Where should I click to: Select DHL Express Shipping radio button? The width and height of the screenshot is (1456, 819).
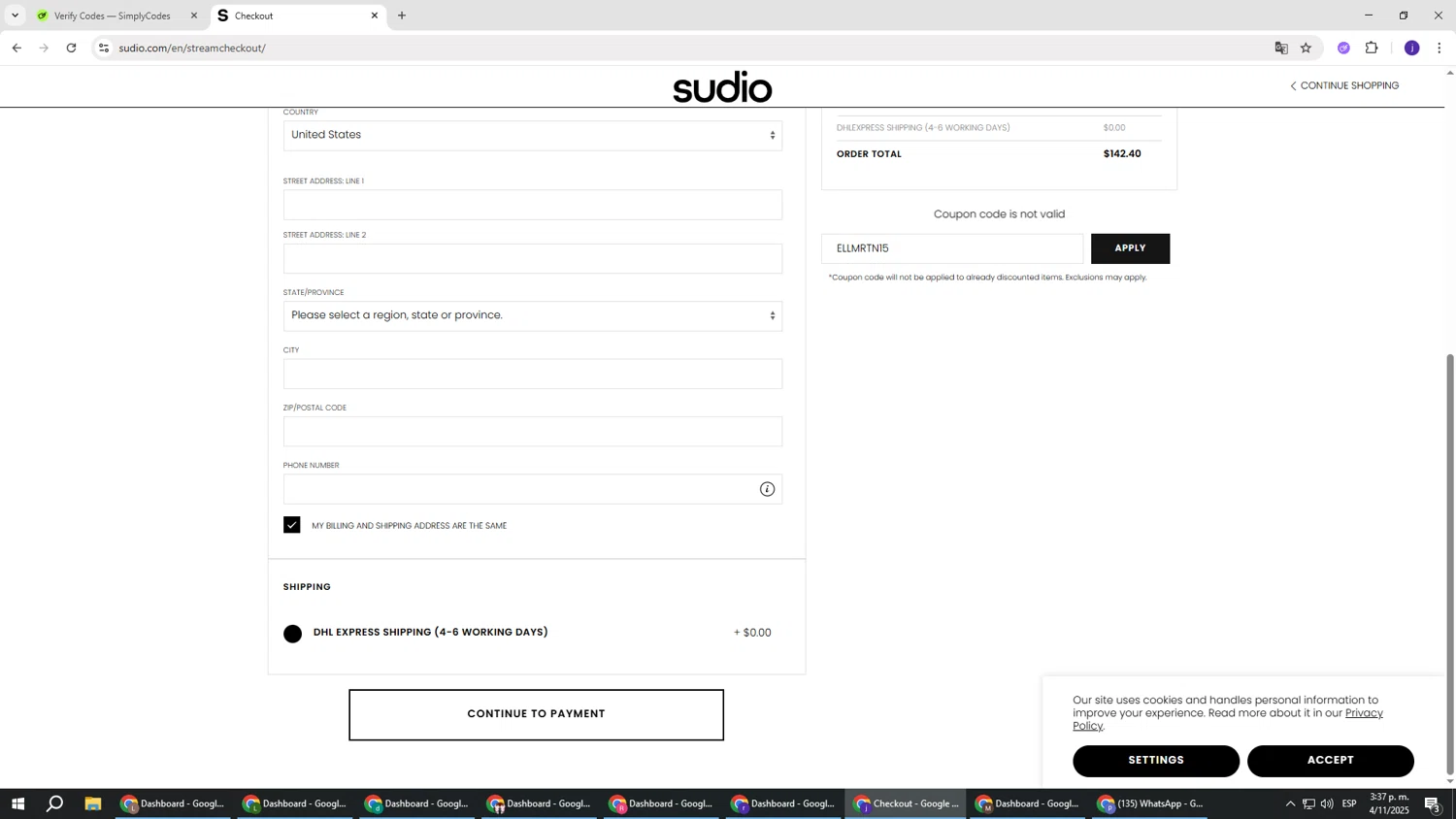pos(292,634)
